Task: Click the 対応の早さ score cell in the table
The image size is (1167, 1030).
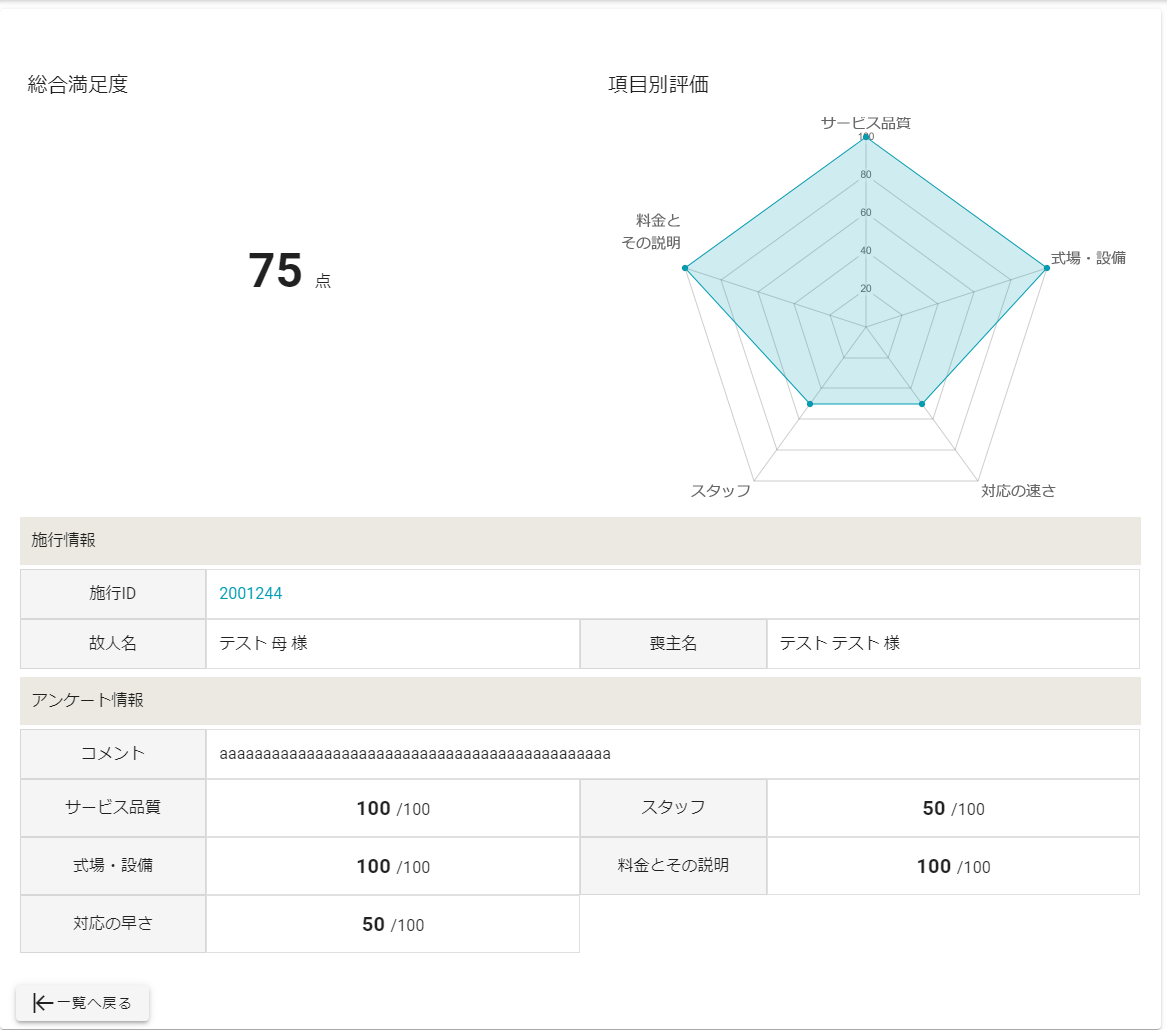Action: pyautogui.click(x=393, y=925)
